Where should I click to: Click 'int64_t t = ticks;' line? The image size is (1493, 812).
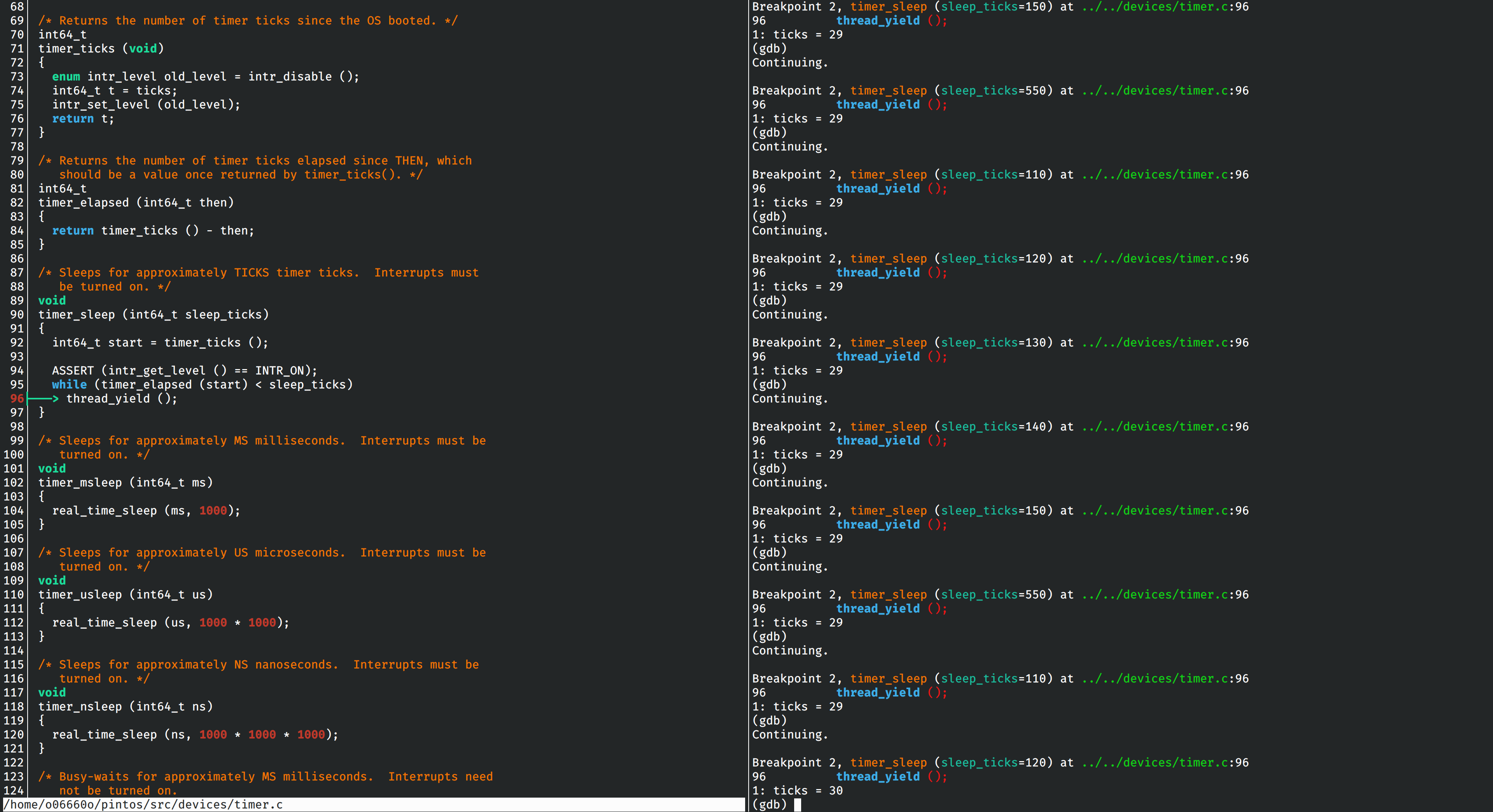pos(115,91)
